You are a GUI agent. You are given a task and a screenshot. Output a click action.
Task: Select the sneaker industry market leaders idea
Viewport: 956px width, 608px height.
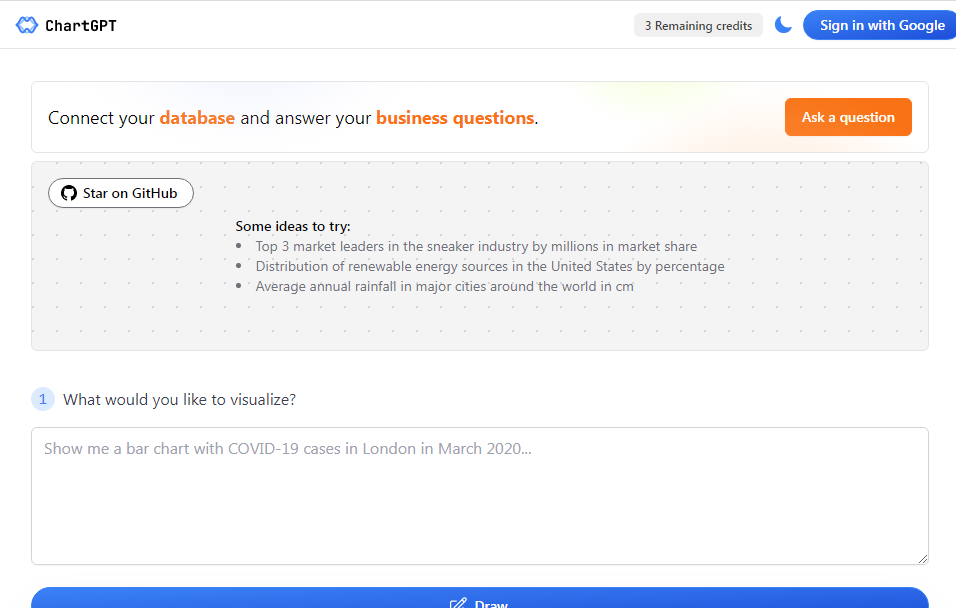coord(476,246)
